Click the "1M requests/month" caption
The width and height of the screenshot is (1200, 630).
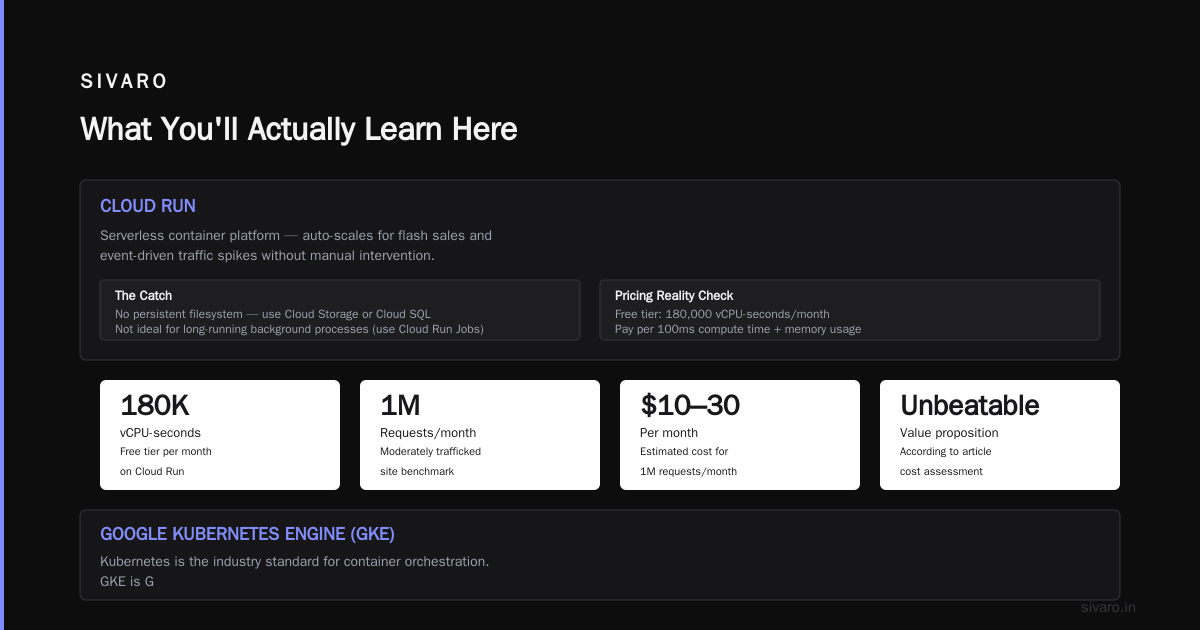tap(688, 472)
